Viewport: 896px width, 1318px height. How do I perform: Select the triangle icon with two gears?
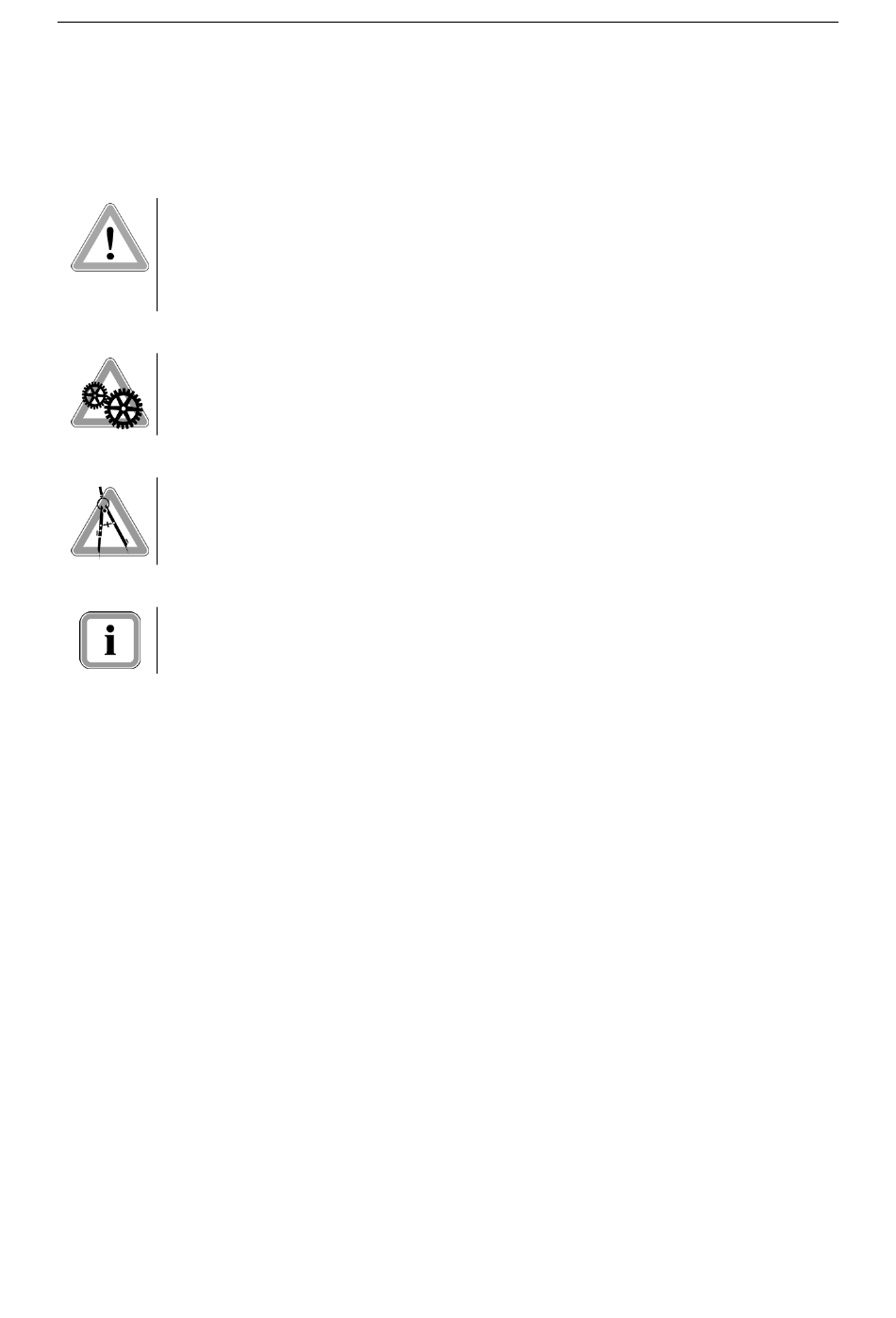108,393
